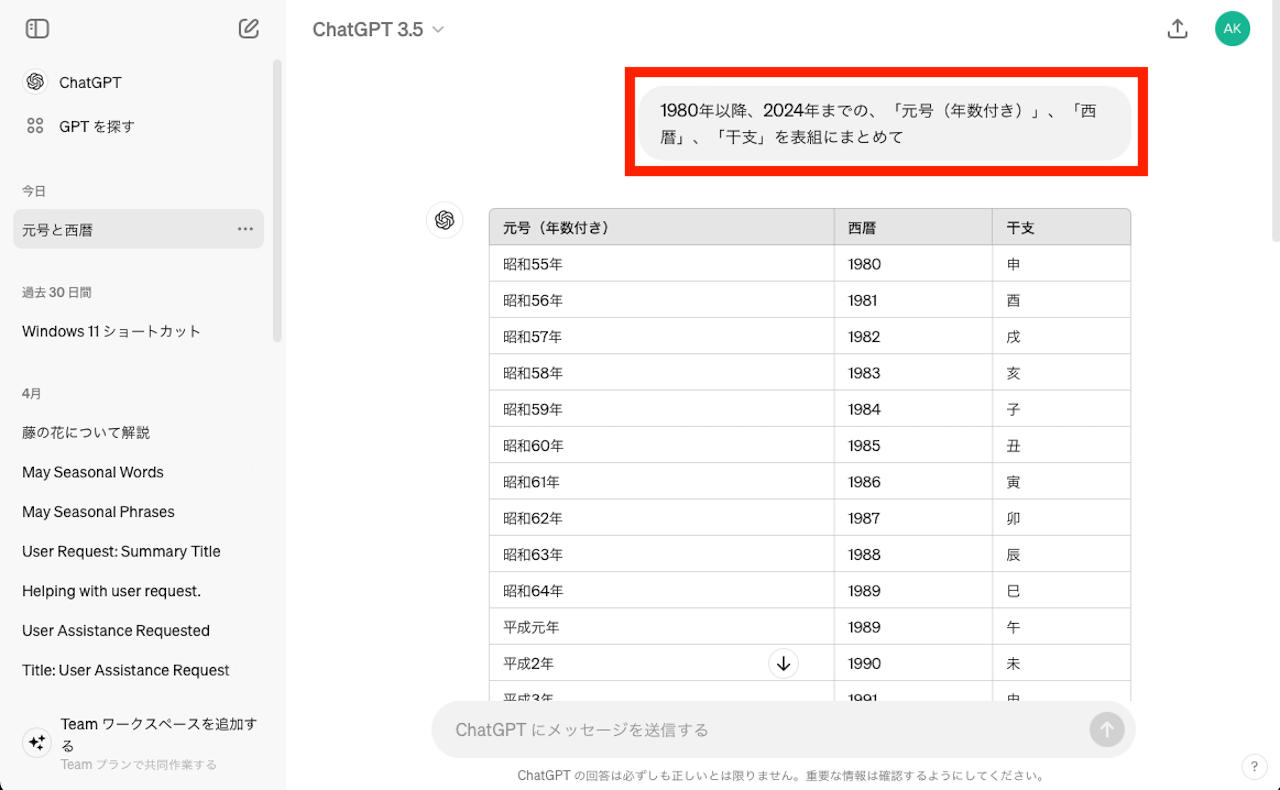The image size is (1280, 790).
Task: Open User Request: Summary Title chat
Action: click(x=121, y=551)
